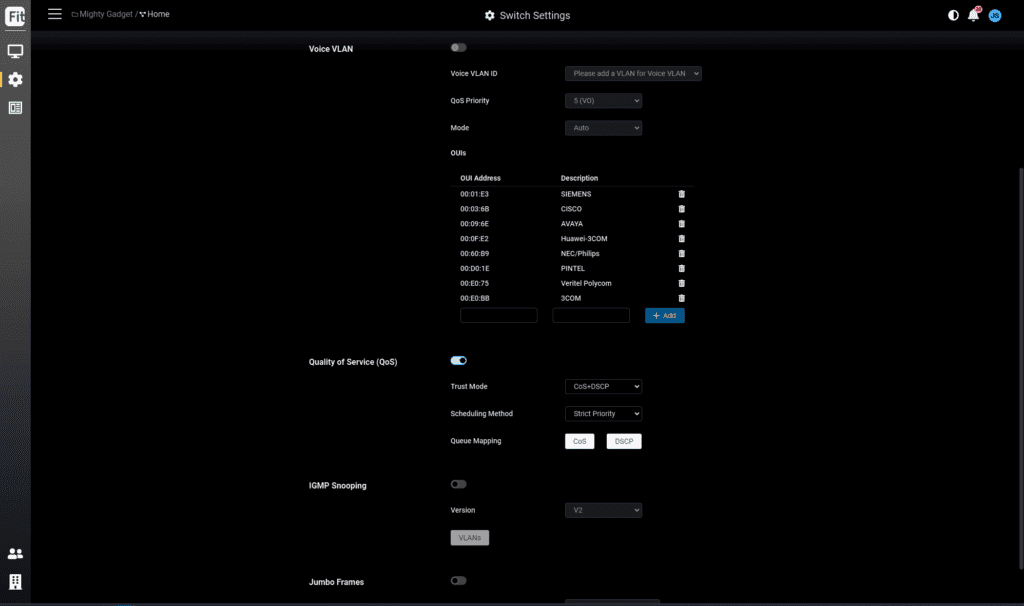Delete the CISCO OUI entry

pos(682,209)
